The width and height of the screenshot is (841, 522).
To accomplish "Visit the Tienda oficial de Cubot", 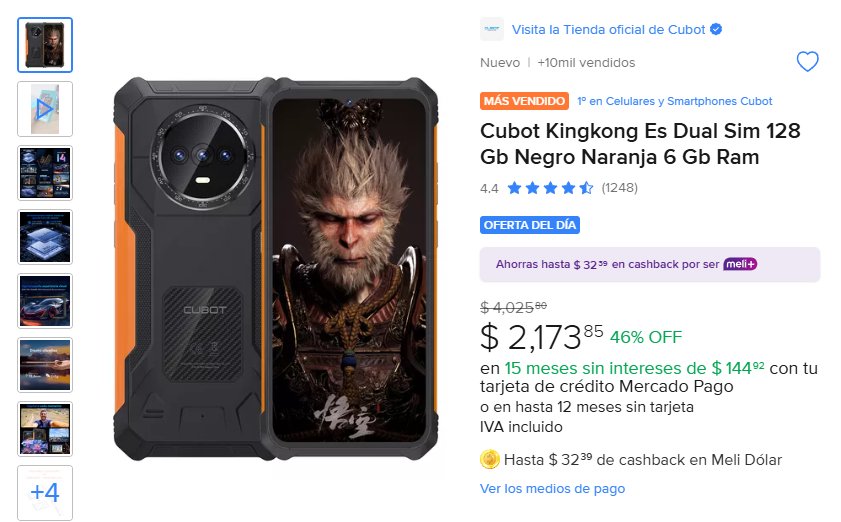I will click(608, 29).
